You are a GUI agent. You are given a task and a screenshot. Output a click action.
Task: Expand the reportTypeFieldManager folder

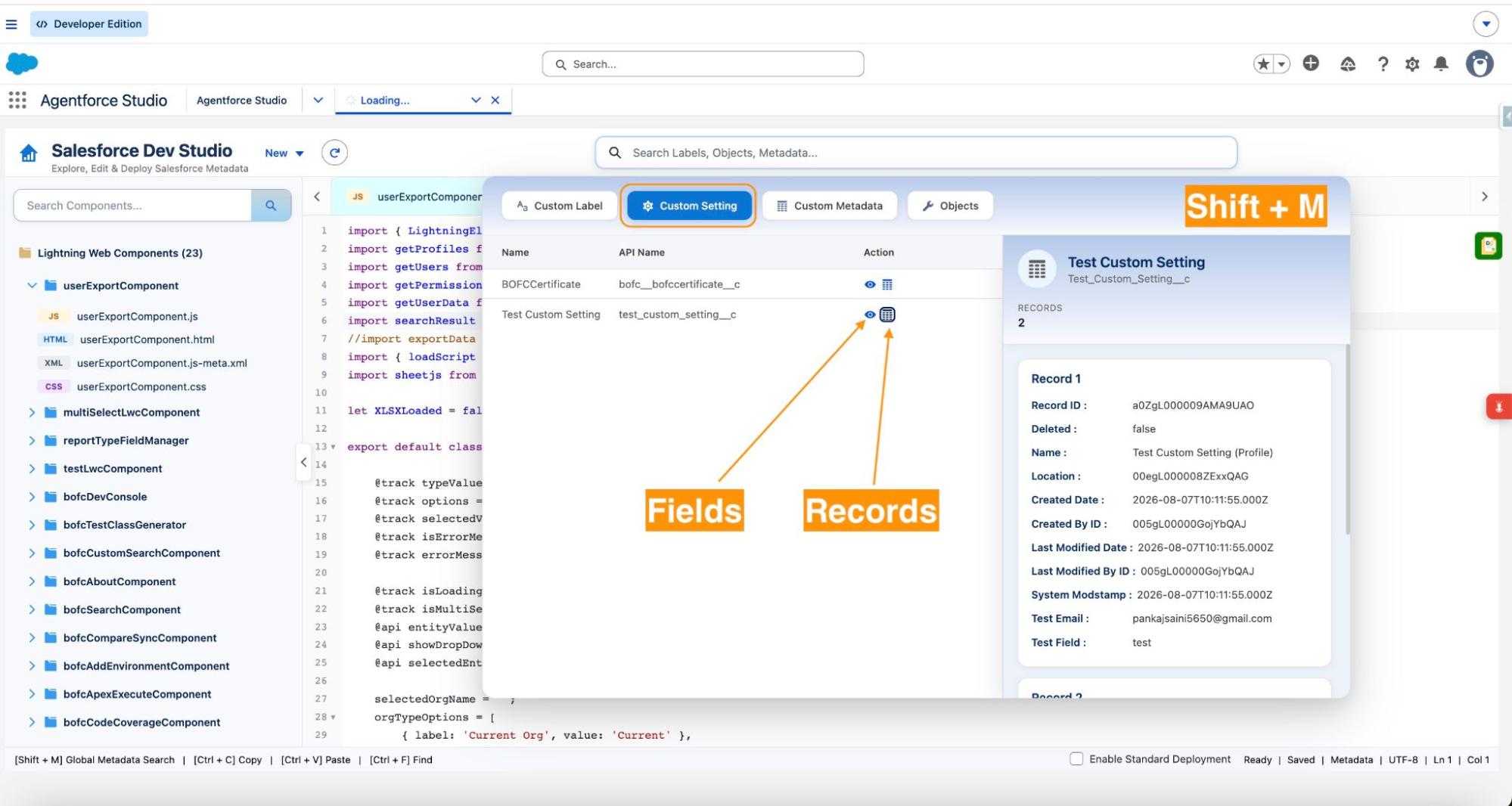tap(32, 441)
